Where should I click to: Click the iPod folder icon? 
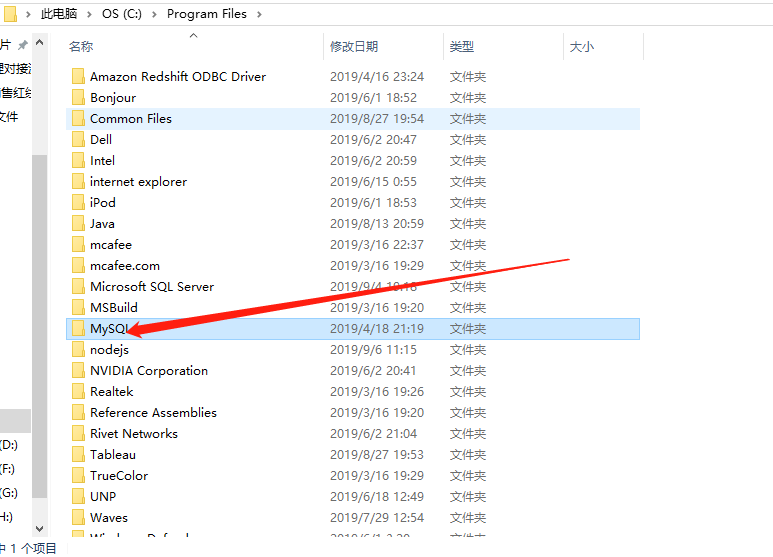pos(78,203)
